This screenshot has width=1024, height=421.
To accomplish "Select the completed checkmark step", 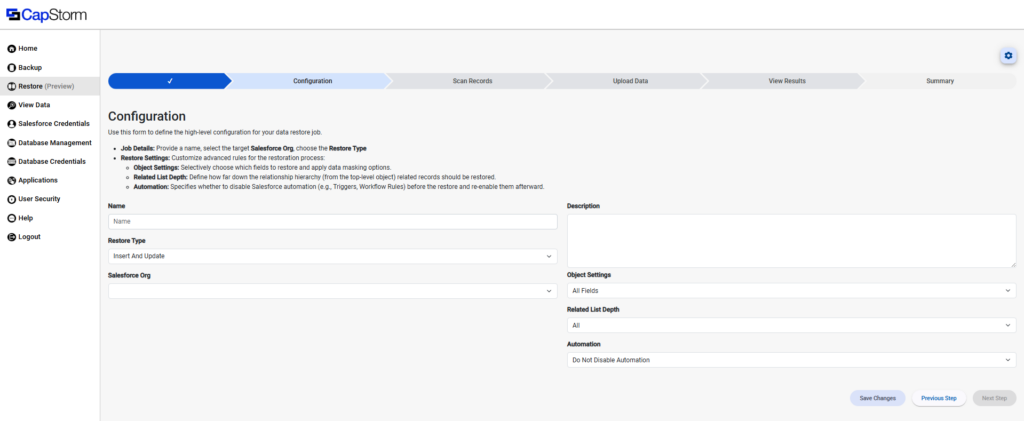I will point(170,81).
